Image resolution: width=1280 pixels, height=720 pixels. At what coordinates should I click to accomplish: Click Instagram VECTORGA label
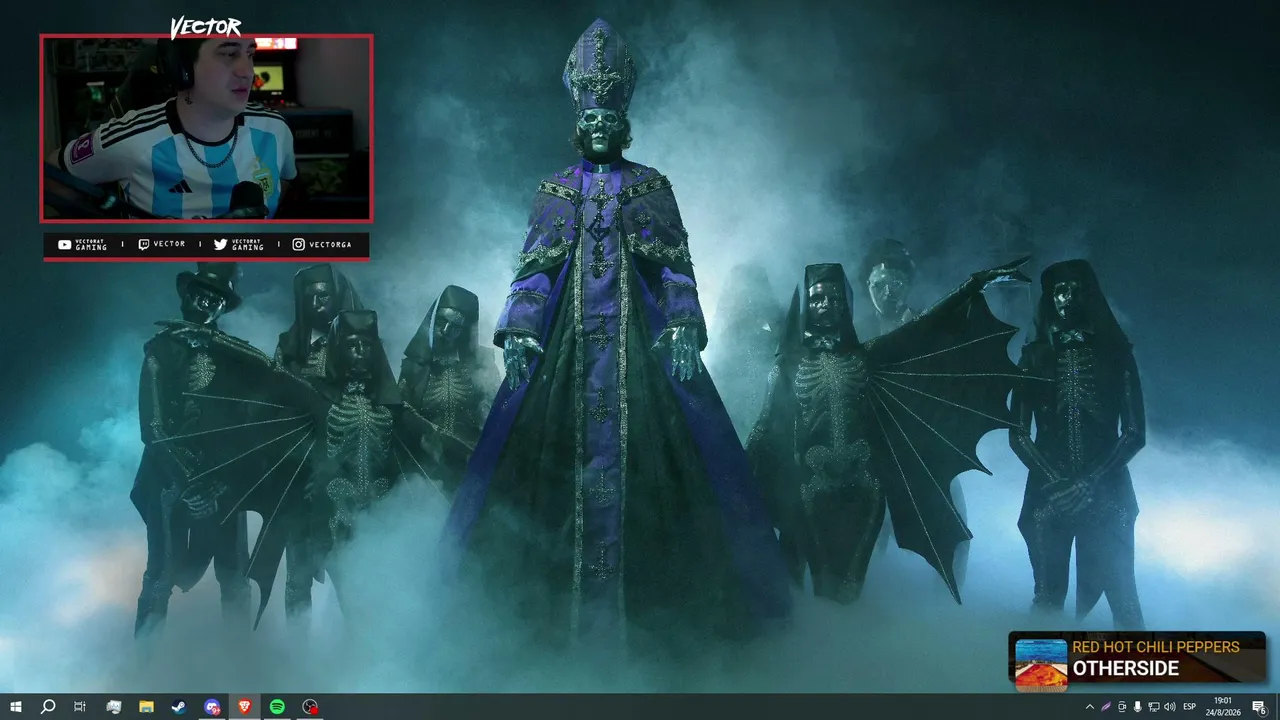(322, 244)
